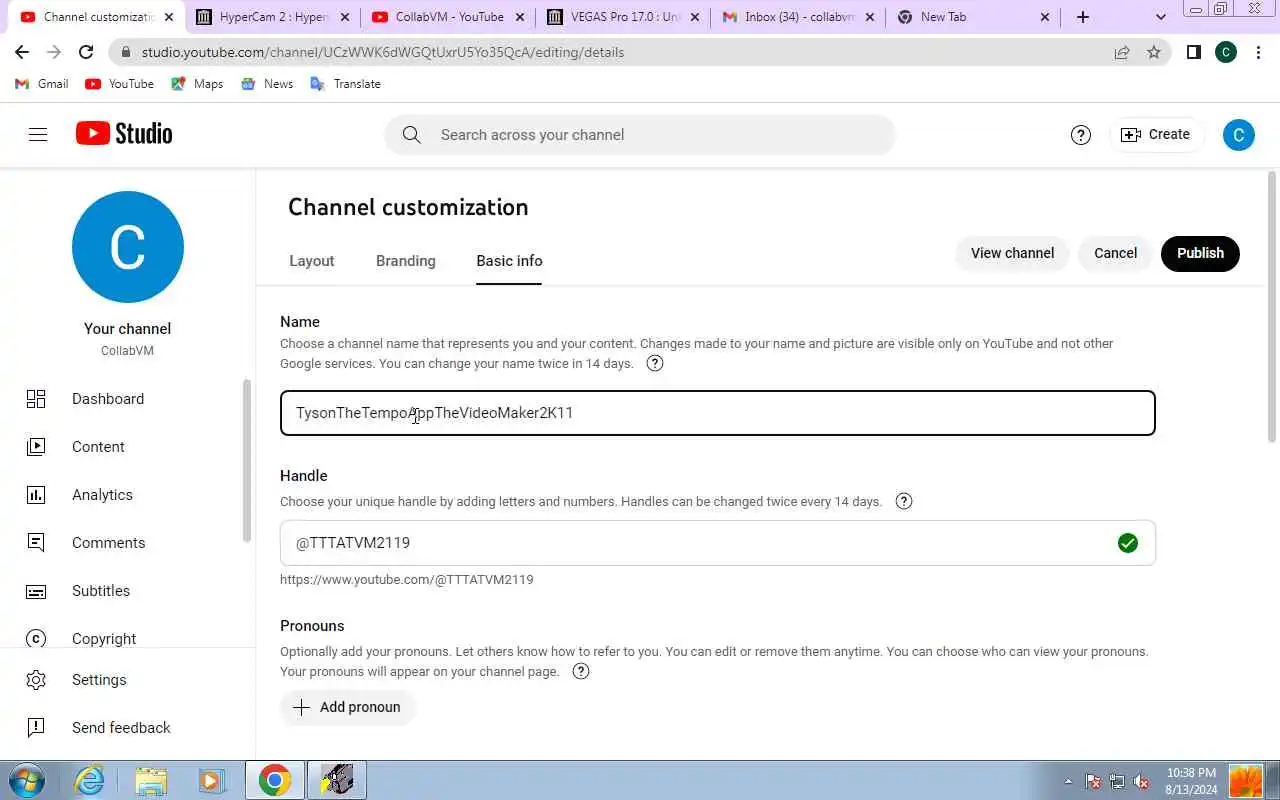Click Send feedback in the sidebar
Image resolution: width=1280 pixels, height=800 pixels.
(120, 728)
